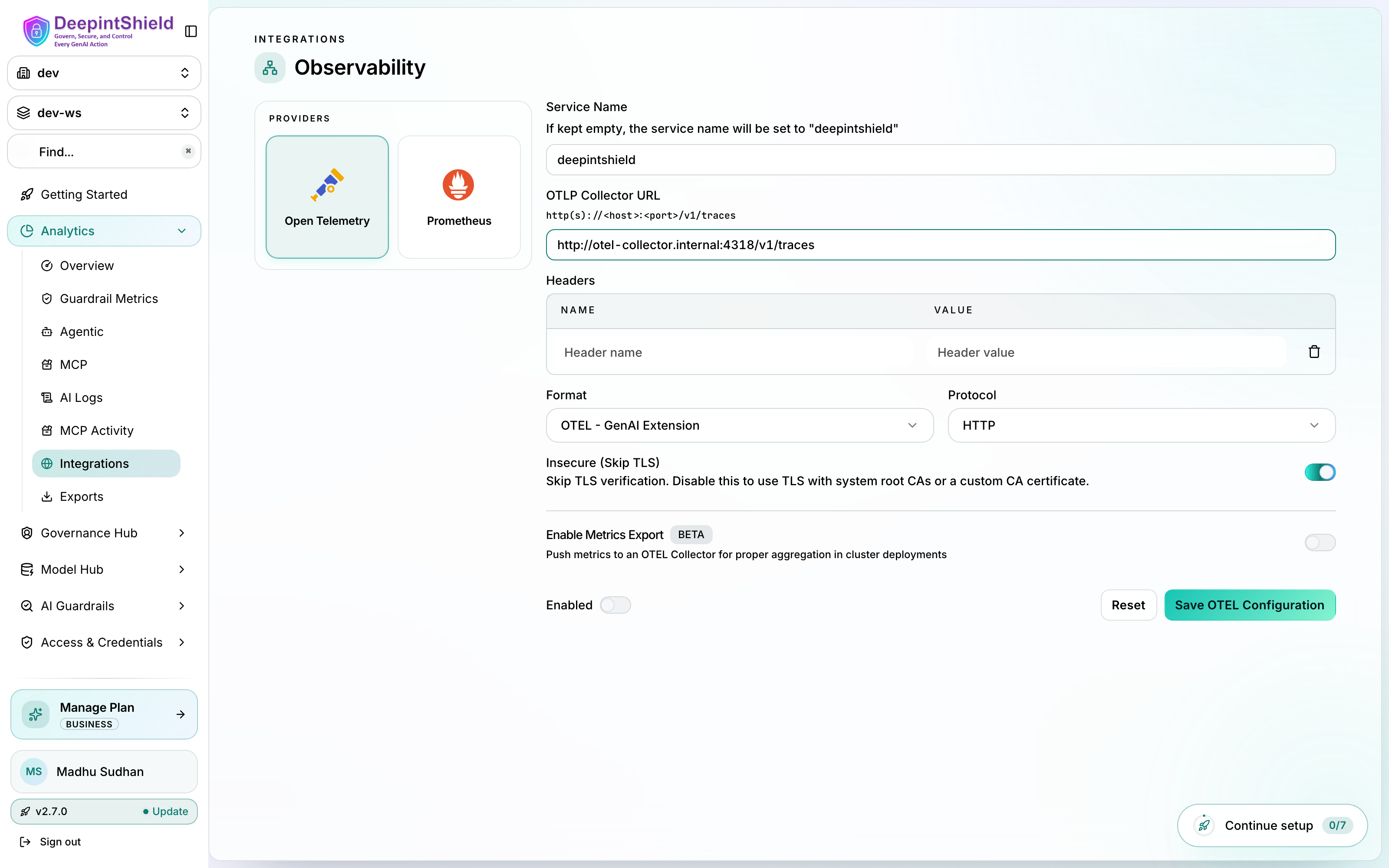Go to AI Logs

tap(106, 398)
